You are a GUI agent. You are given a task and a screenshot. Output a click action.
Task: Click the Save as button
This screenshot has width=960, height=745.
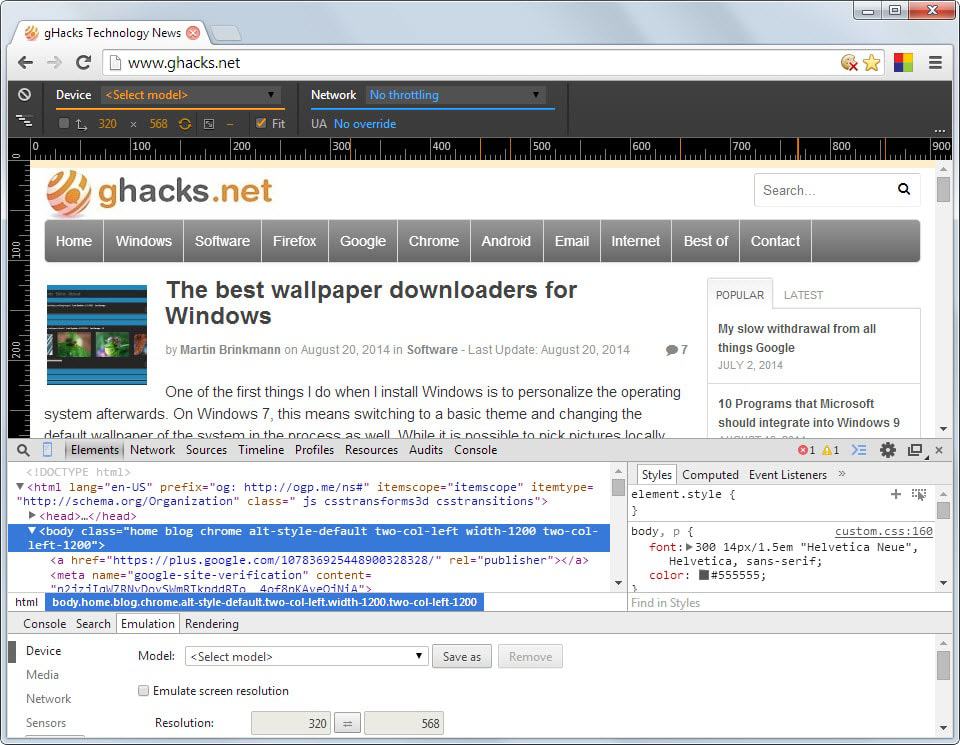tap(462, 657)
